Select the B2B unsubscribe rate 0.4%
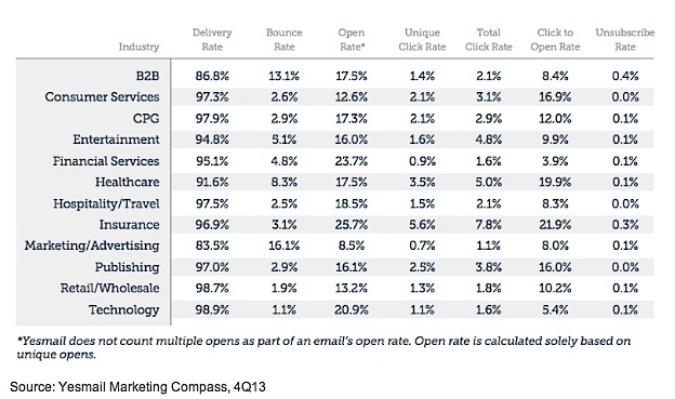This screenshot has width=675, height=399. [625, 76]
